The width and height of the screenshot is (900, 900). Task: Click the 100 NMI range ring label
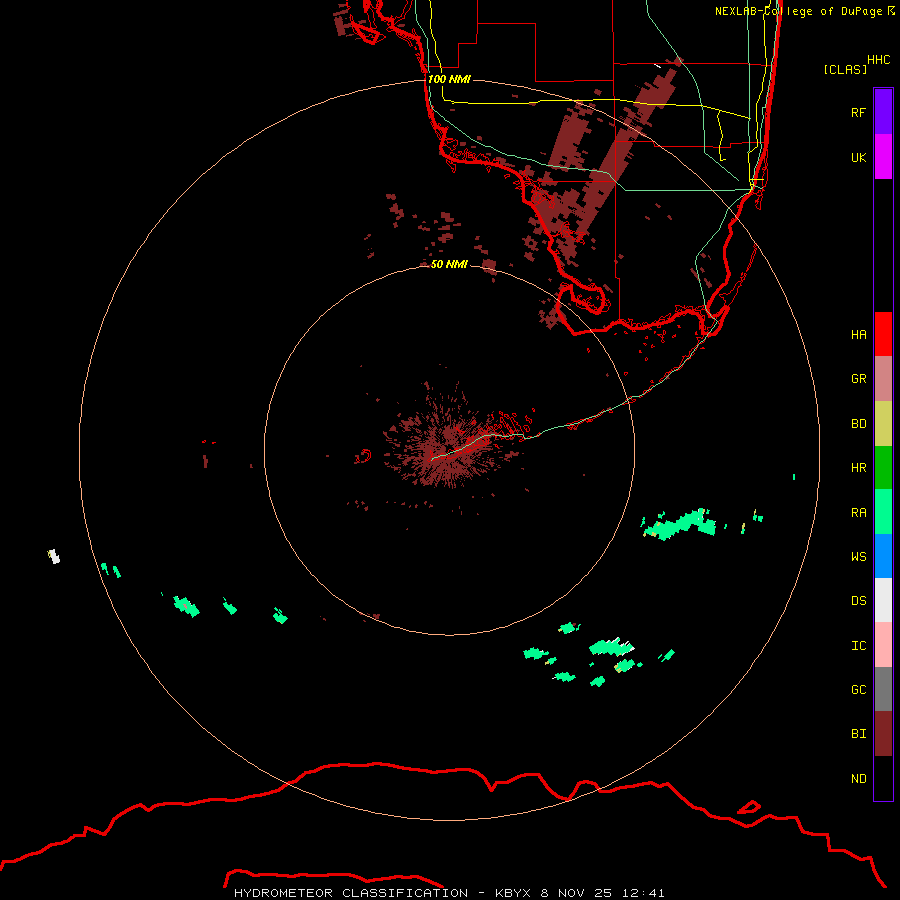[x=449, y=79]
